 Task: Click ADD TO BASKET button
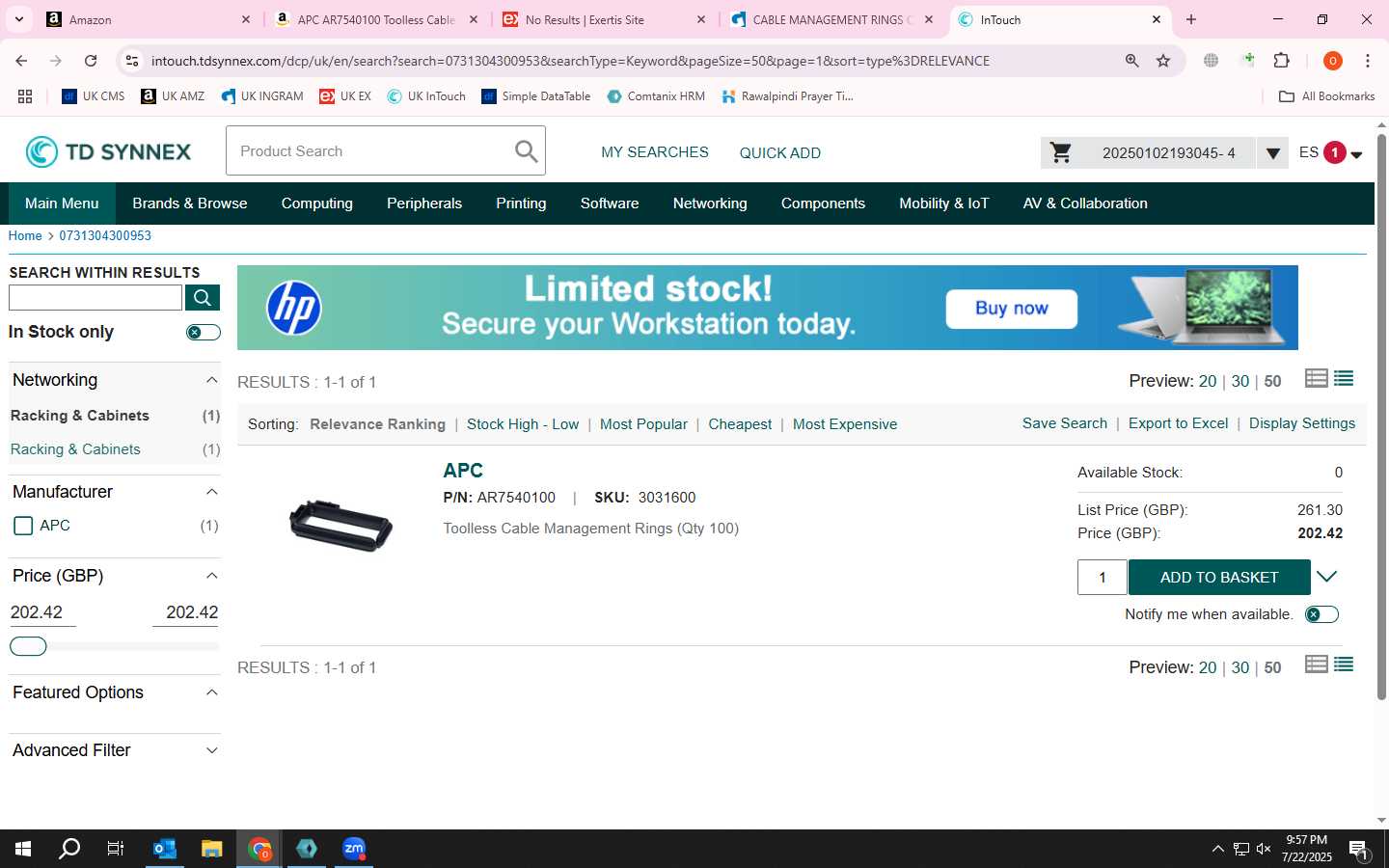tap(1219, 577)
